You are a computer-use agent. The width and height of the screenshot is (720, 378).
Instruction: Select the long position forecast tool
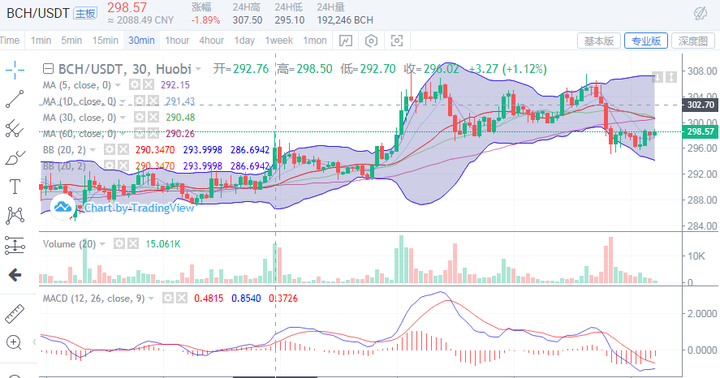(15, 245)
